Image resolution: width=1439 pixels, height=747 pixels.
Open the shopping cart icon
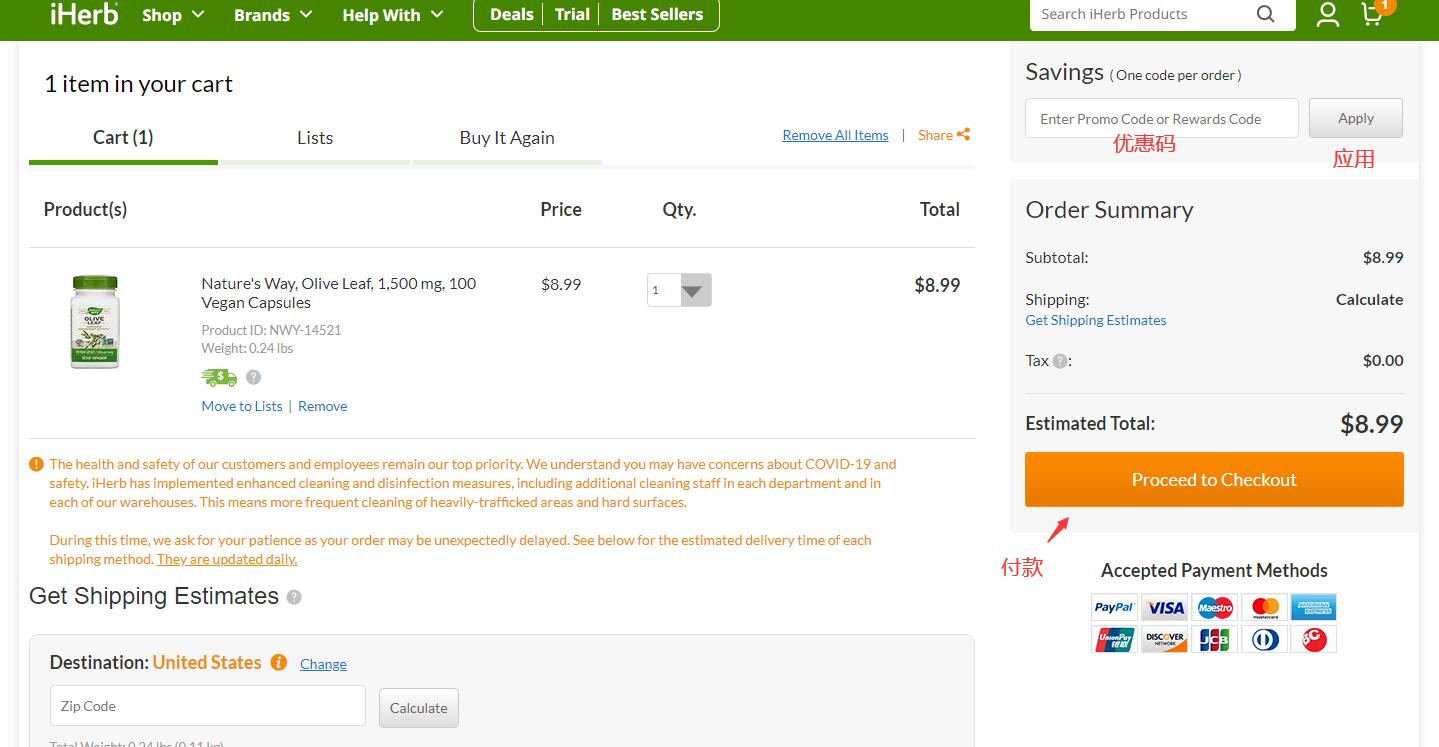[1372, 14]
